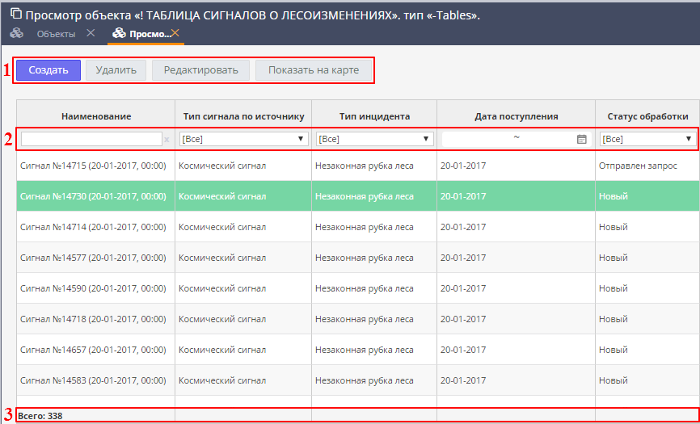
Task: Click the Редактировать button
Action: (x=201, y=70)
